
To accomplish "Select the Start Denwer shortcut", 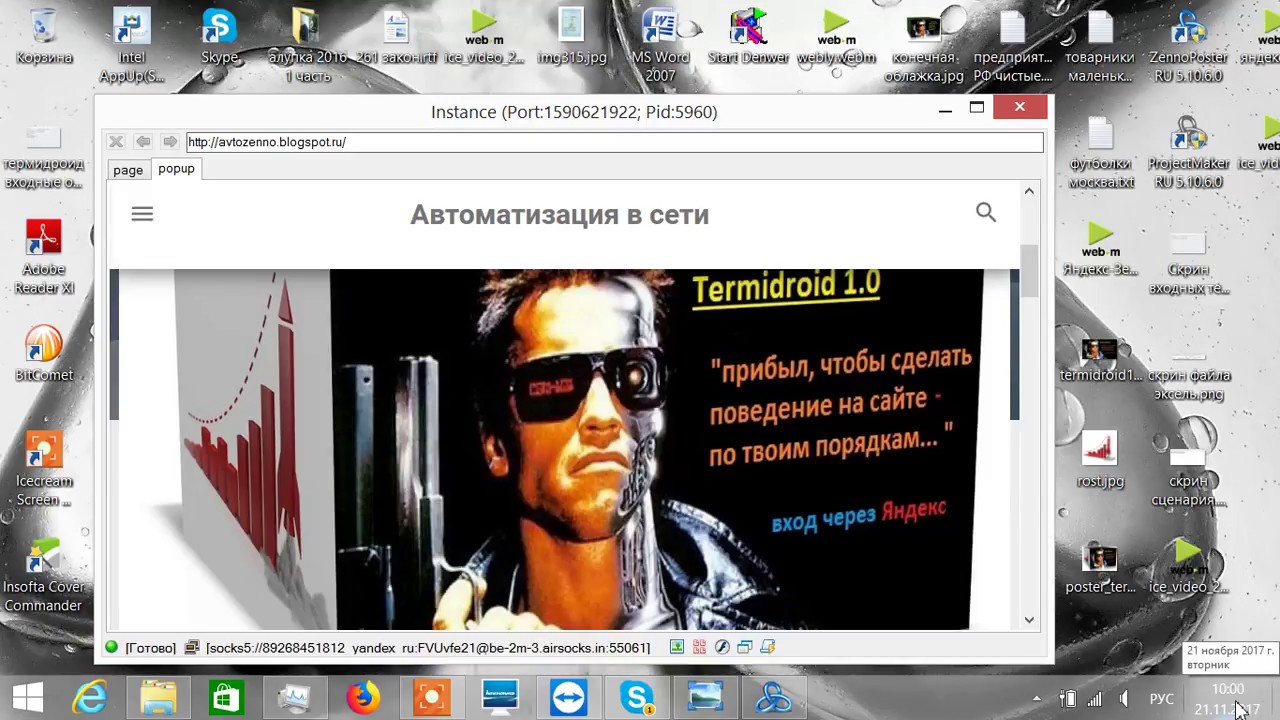I will click(x=748, y=37).
